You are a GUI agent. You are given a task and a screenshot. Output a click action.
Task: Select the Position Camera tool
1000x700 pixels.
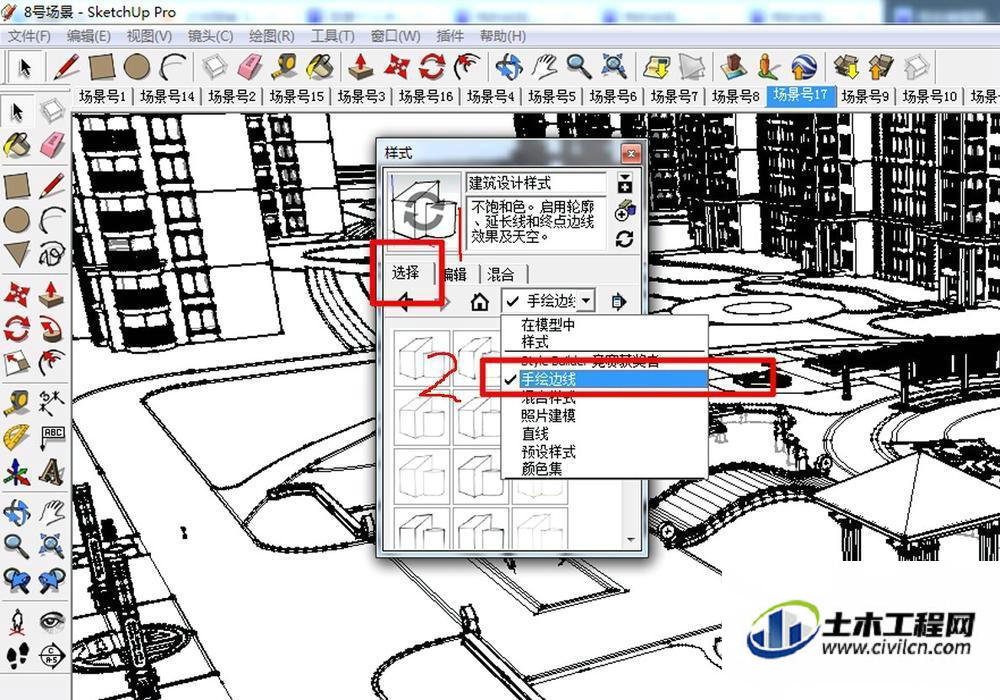tap(17, 620)
